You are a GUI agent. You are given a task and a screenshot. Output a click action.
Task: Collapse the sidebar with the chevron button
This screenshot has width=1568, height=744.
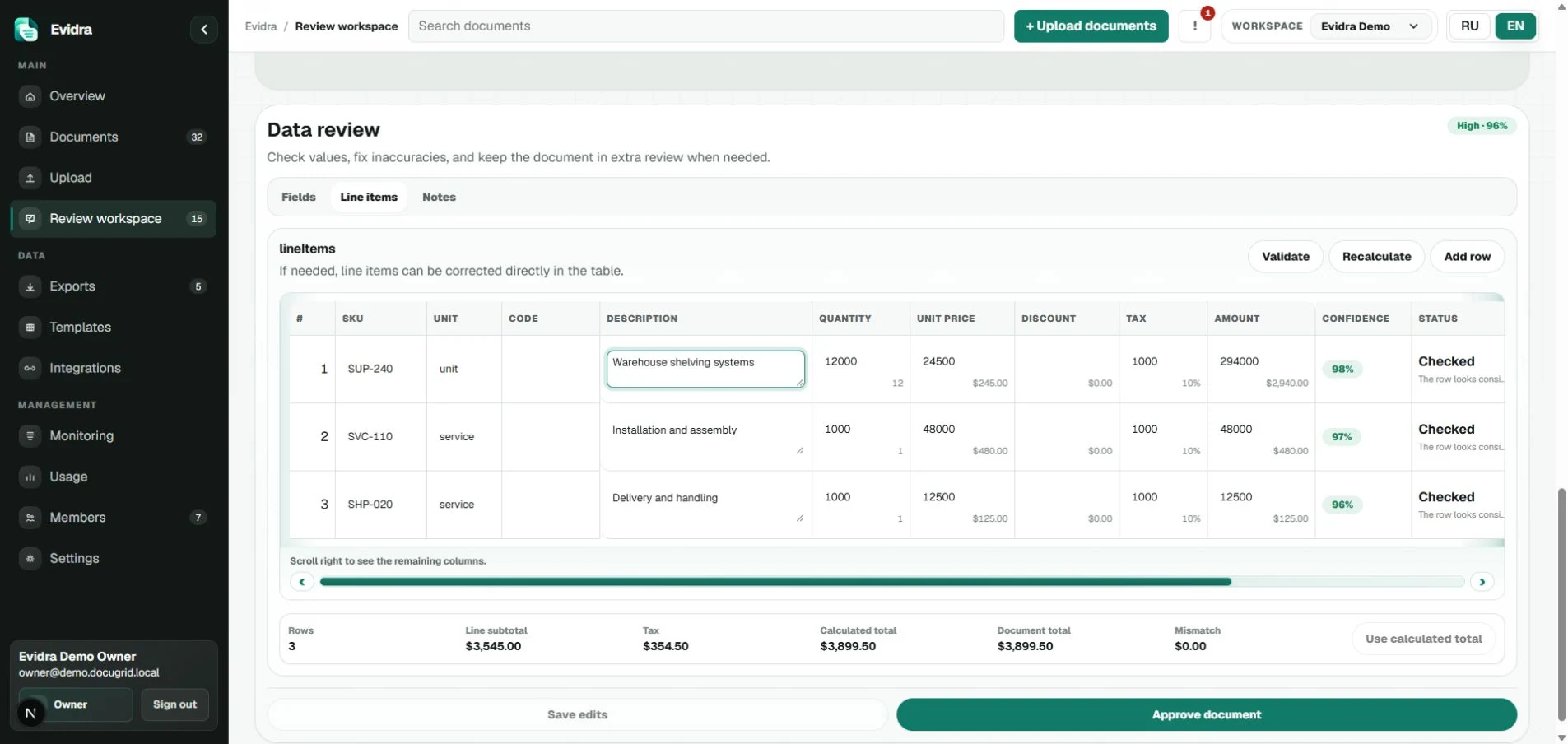(x=204, y=30)
